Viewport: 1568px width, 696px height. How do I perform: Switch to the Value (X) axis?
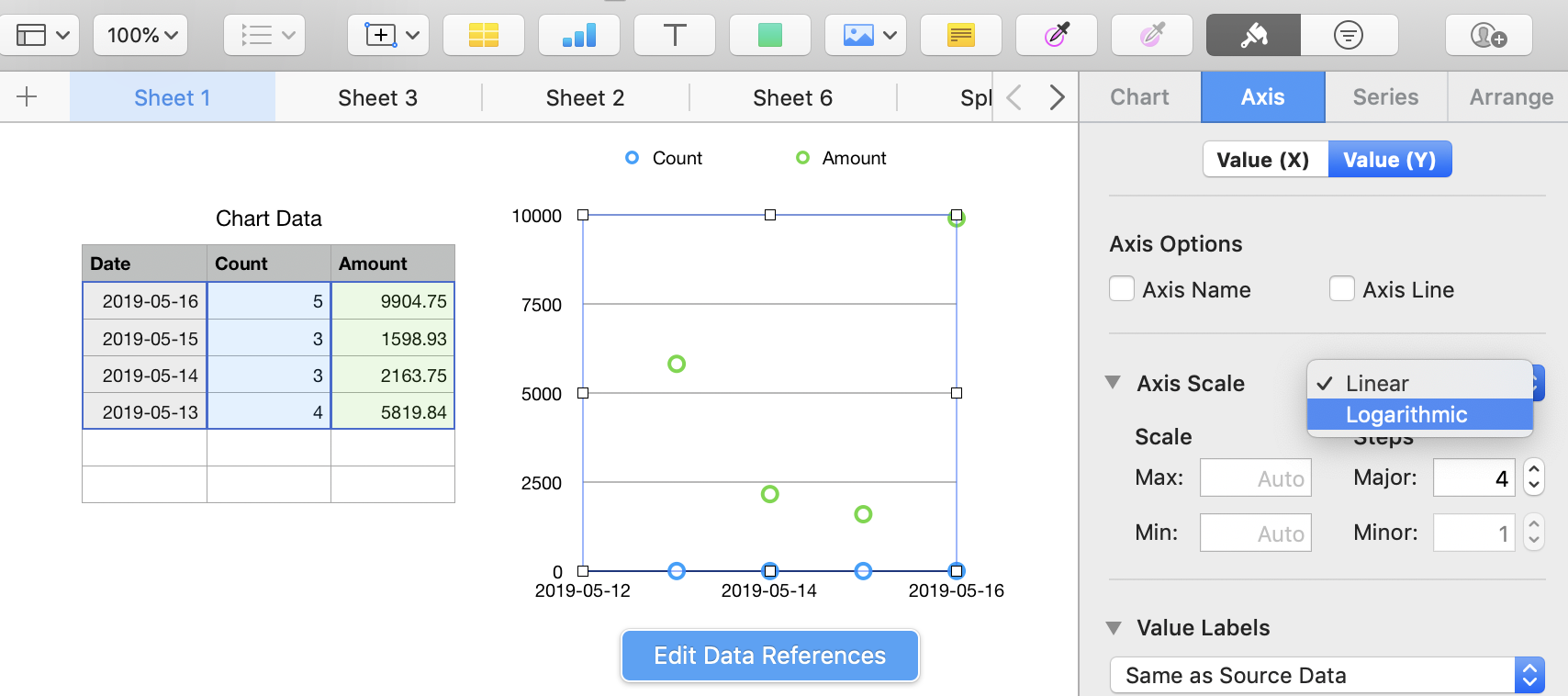[1263, 160]
